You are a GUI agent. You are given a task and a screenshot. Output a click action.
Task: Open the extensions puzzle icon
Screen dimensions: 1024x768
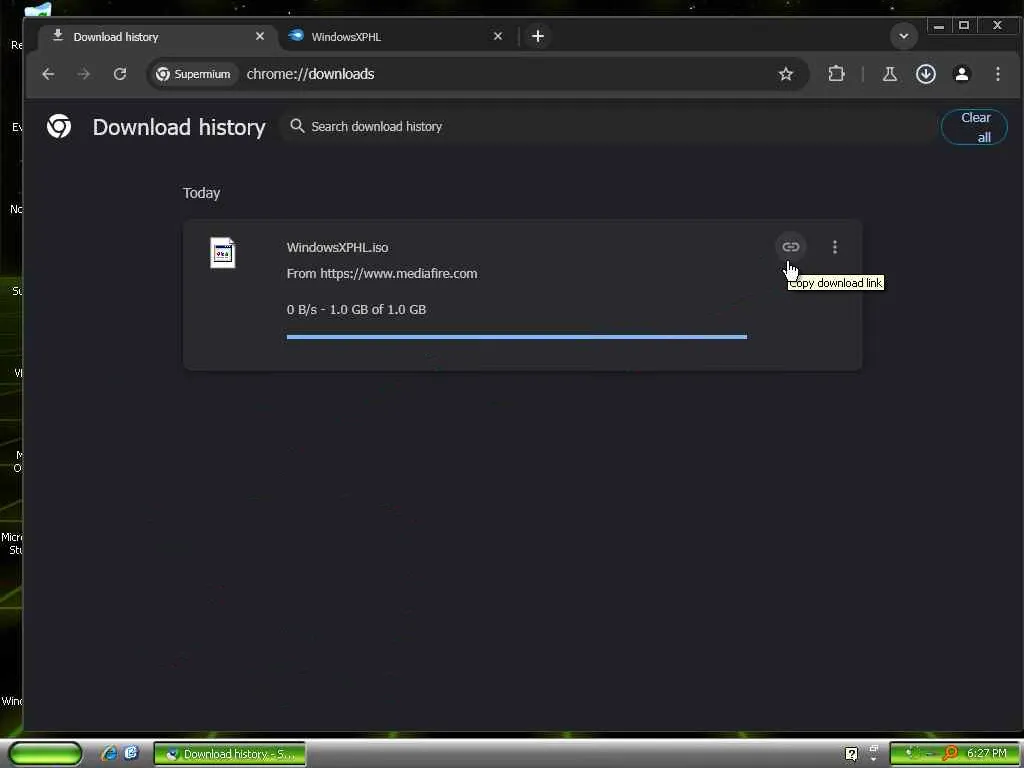pyautogui.click(x=836, y=74)
